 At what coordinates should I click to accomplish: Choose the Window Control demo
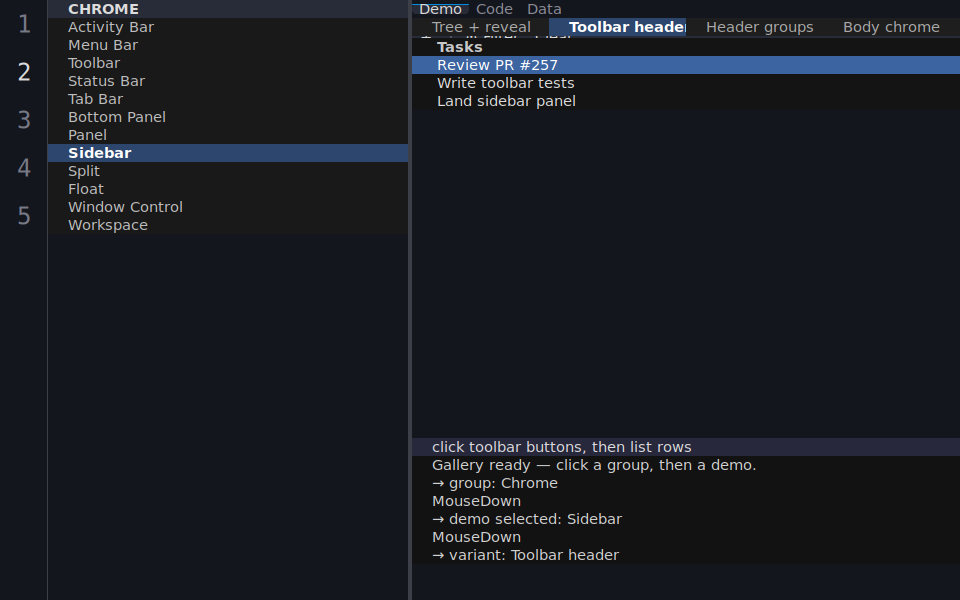tap(228, 207)
